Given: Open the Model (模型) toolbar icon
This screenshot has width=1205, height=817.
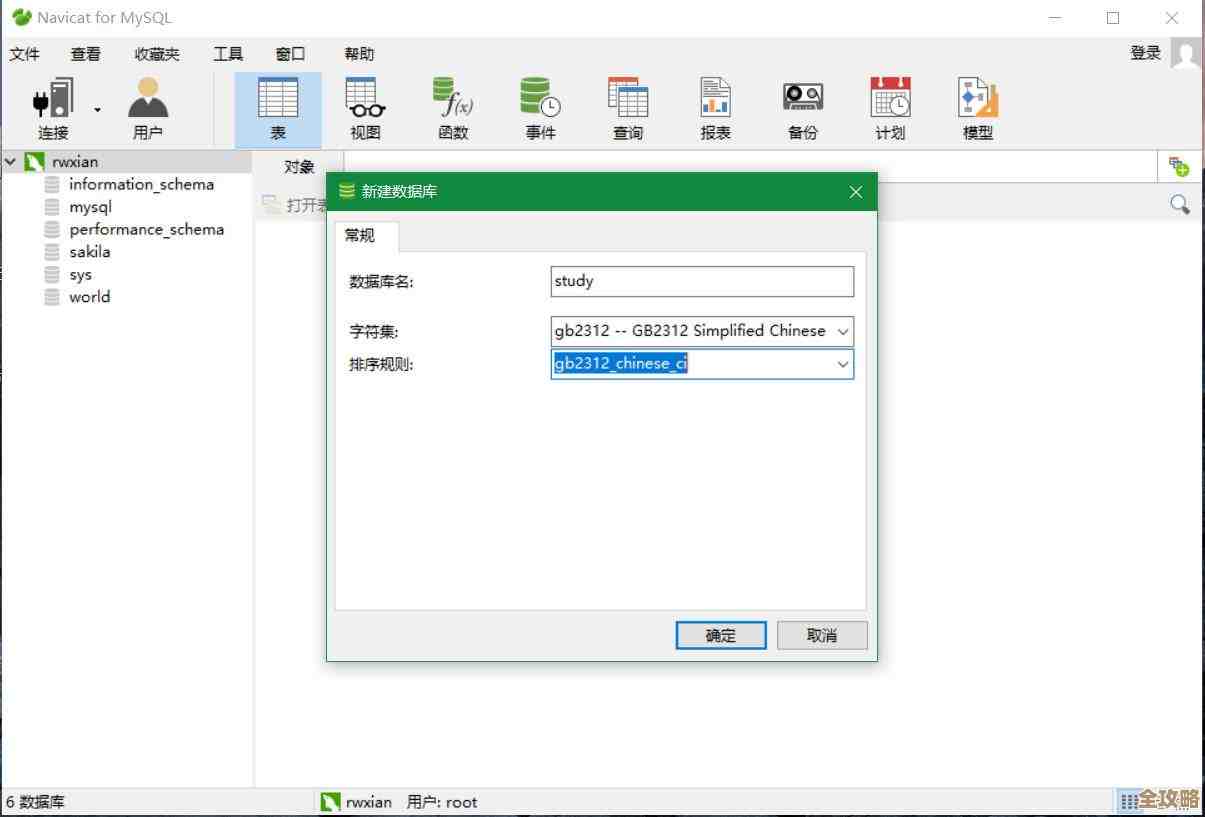Looking at the screenshot, I should pos(978,110).
